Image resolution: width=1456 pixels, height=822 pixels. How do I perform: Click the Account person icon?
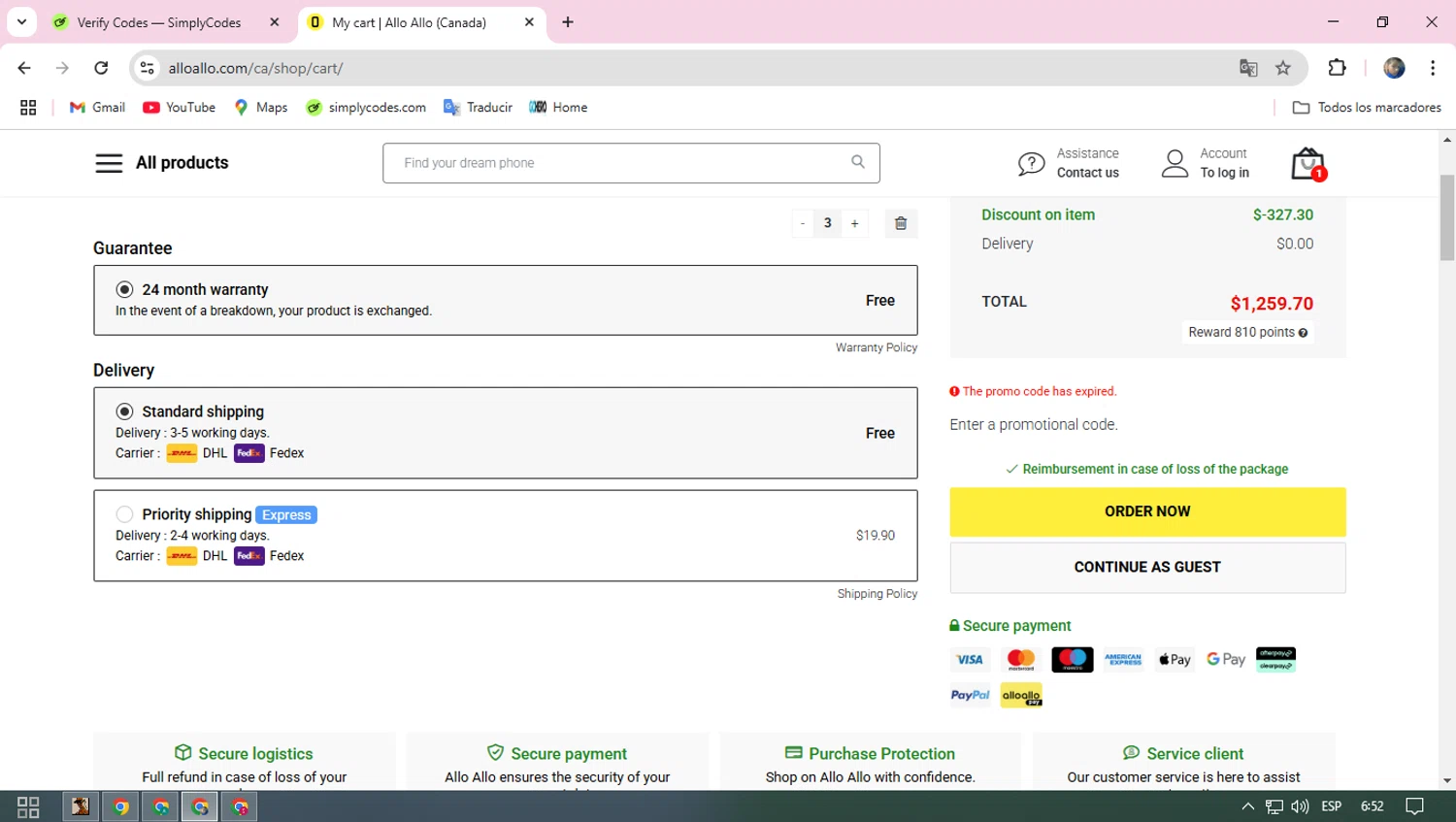point(1175,163)
